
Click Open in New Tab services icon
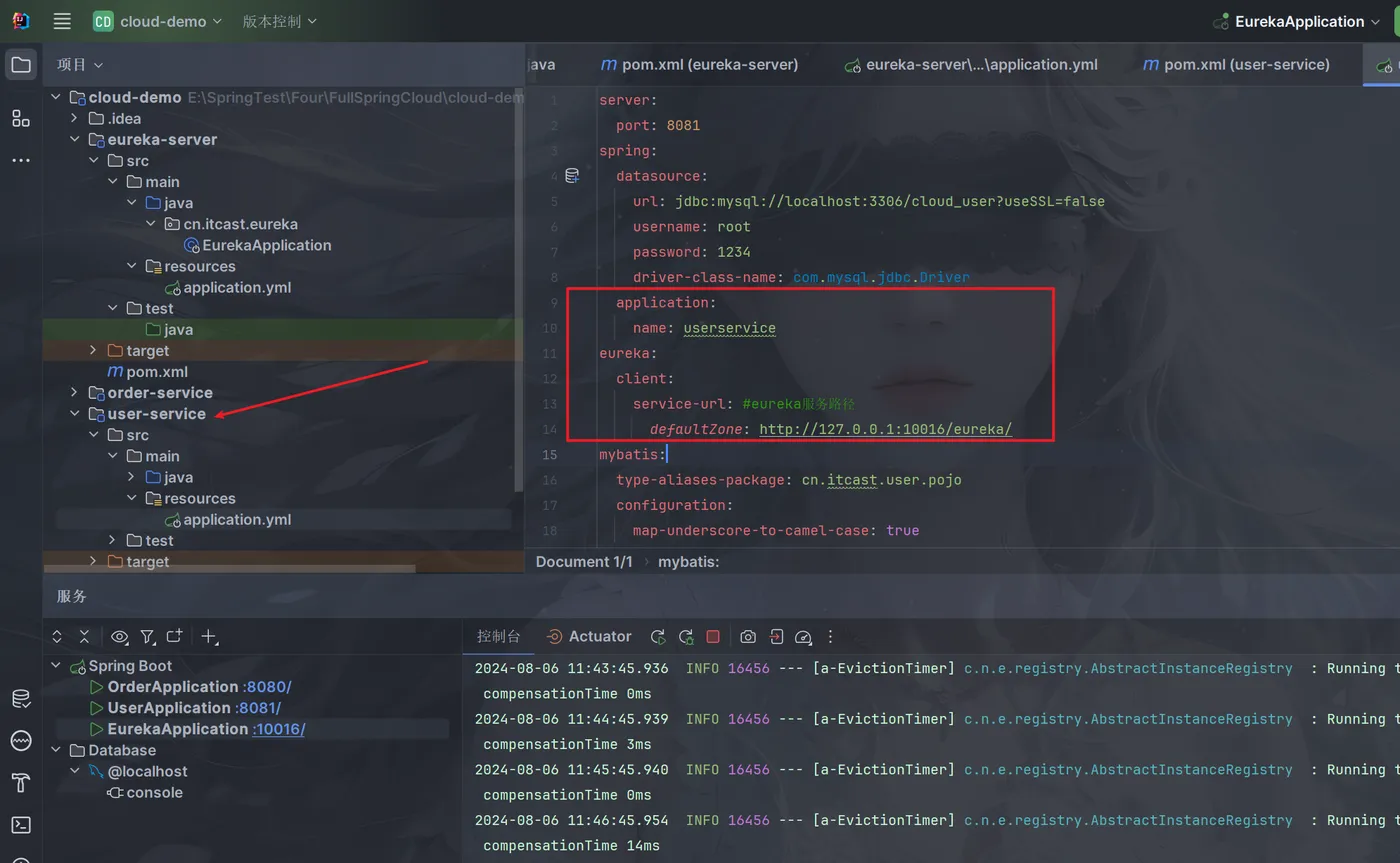click(x=175, y=636)
